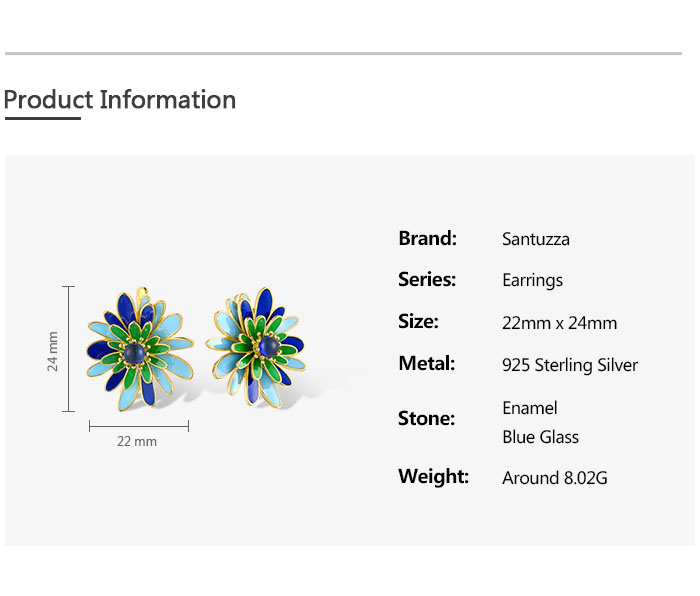The image size is (700, 596).
Task: Click the Earrings series value
Action: click(x=532, y=280)
